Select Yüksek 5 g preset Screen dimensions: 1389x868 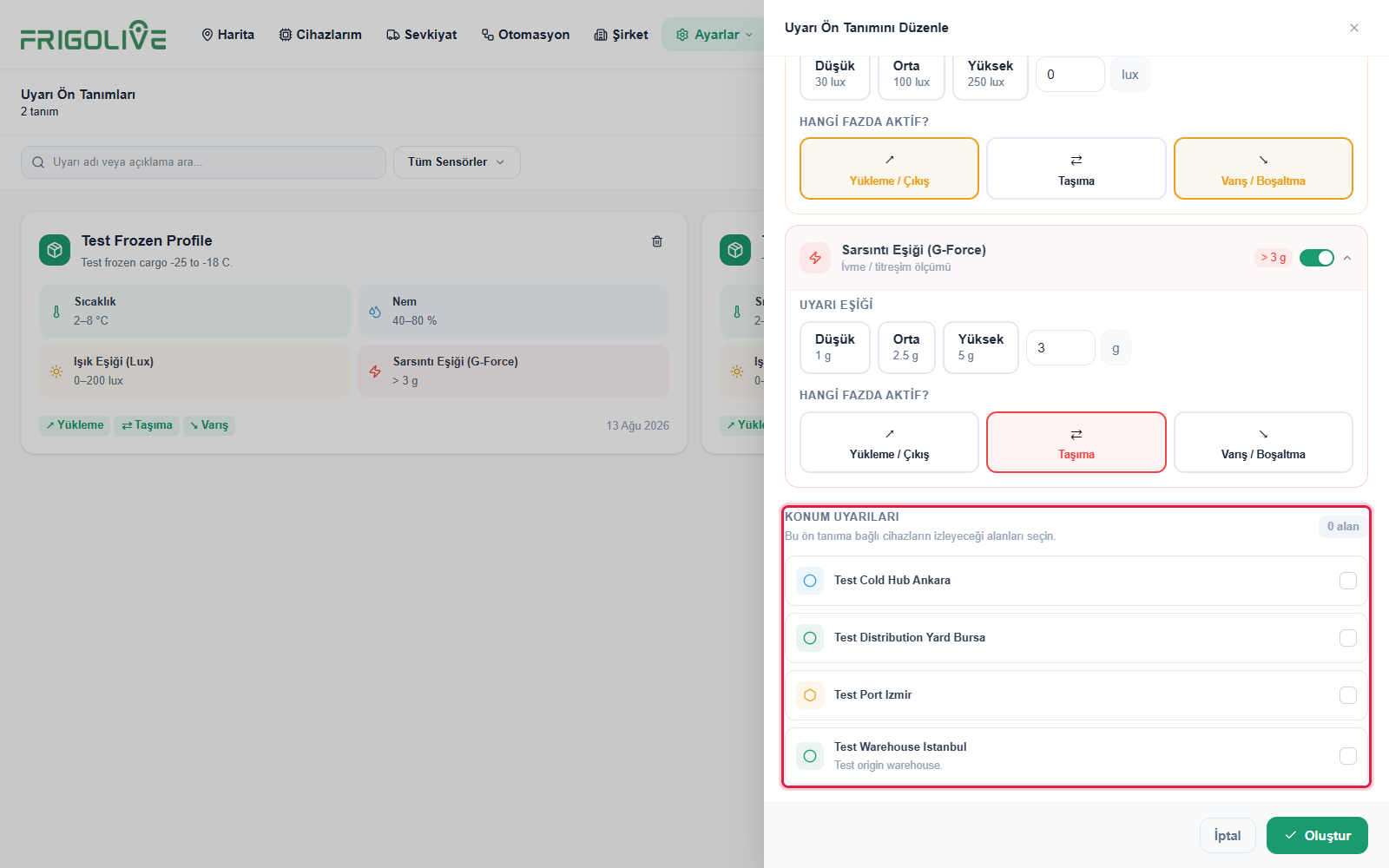(x=981, y=348)
